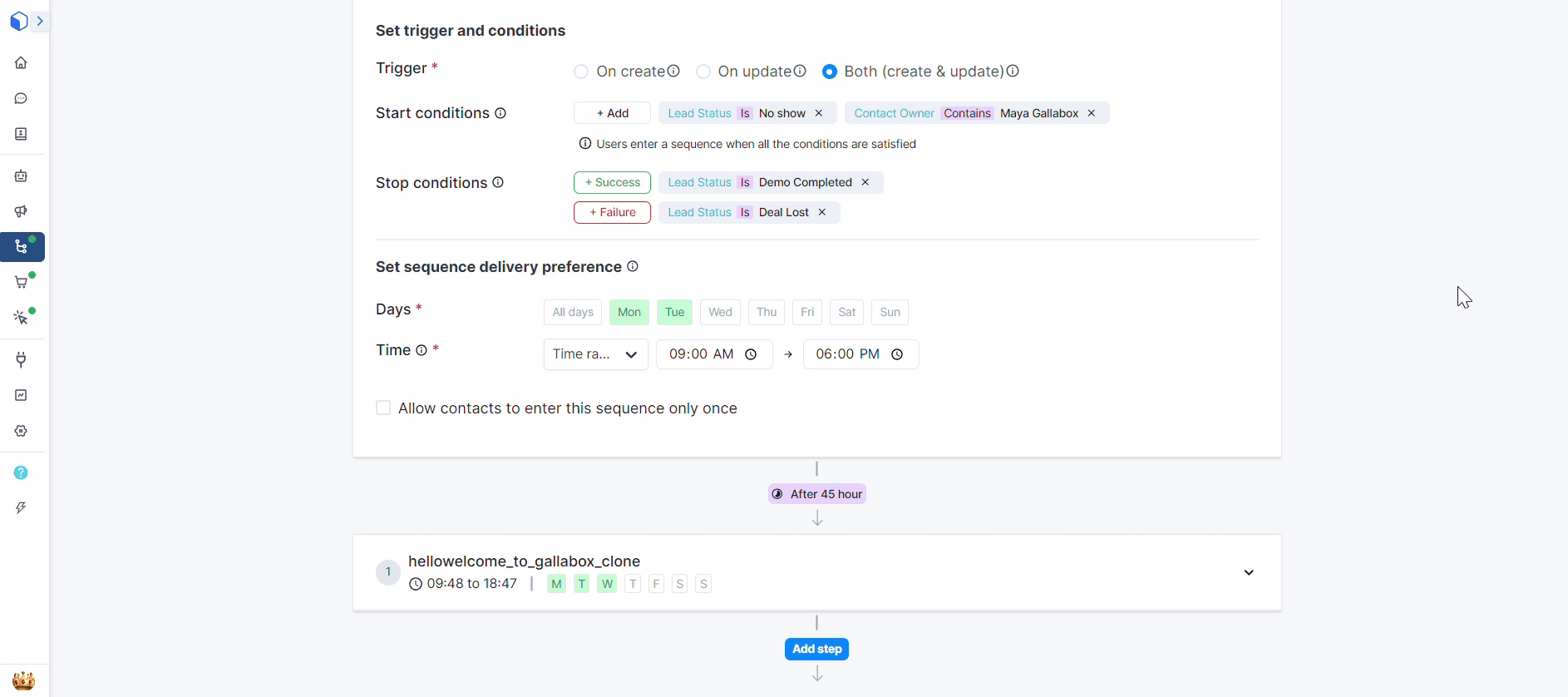The image size is (1568, 697).
Task: Click the help question mark icon
Action: [x=21, y=472]
